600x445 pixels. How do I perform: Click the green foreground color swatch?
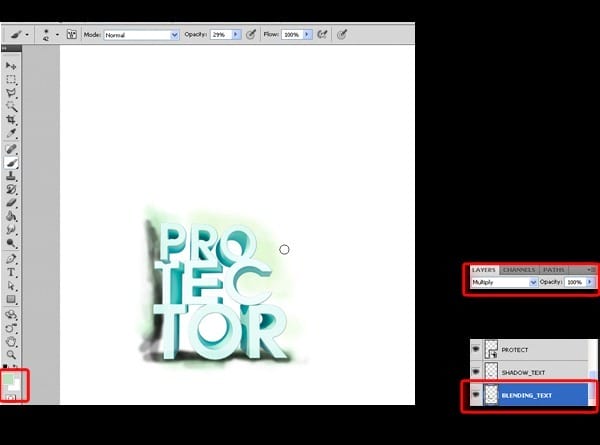point(8,379)
